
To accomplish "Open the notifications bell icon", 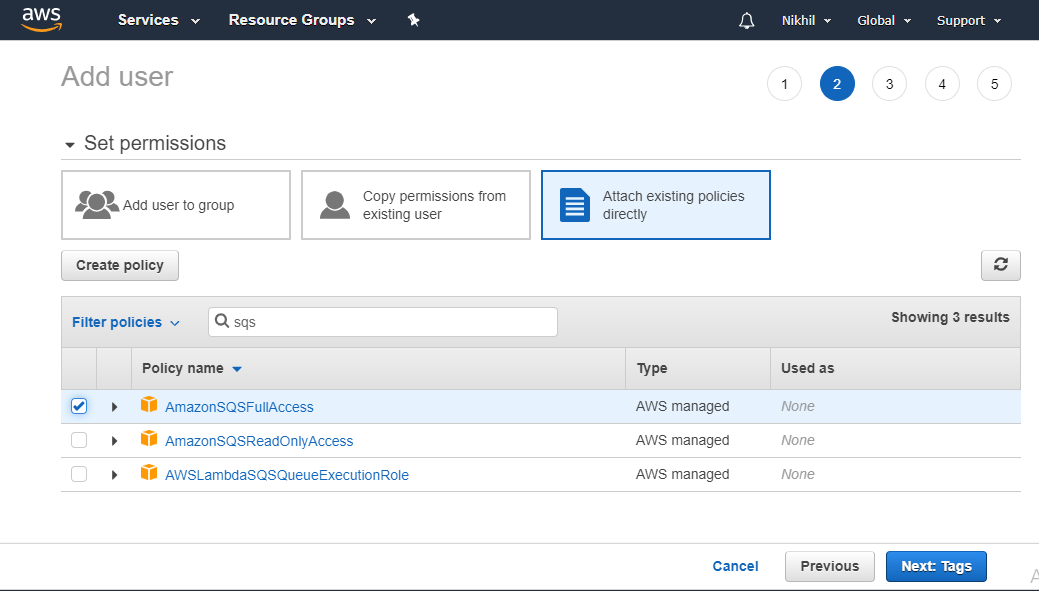I will 747,21.
